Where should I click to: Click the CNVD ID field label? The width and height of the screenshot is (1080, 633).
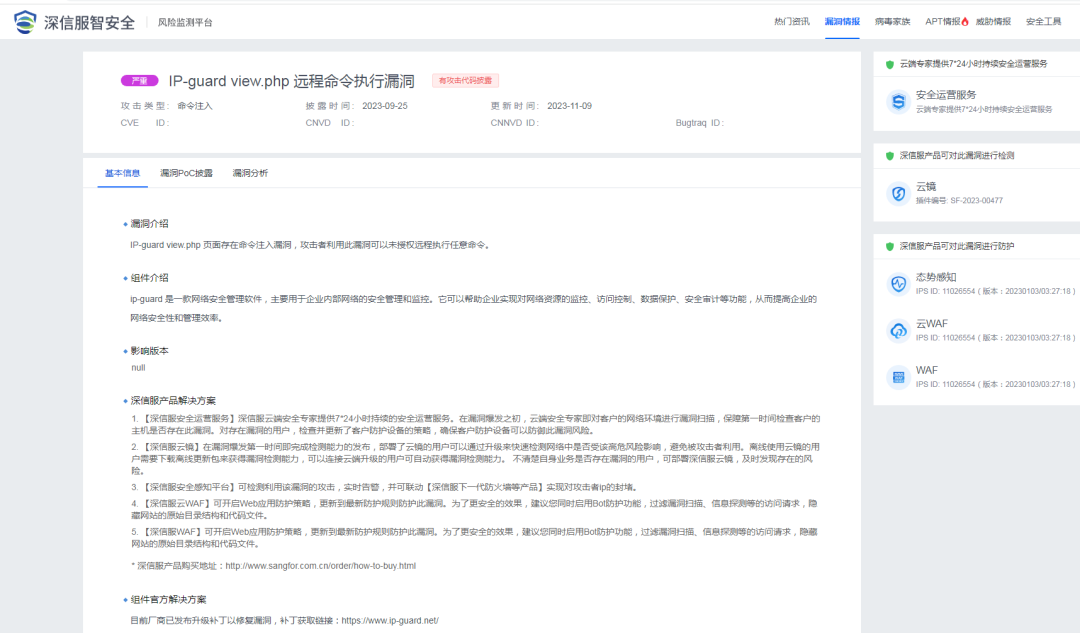pyautogui.click(x=330, y=123)
